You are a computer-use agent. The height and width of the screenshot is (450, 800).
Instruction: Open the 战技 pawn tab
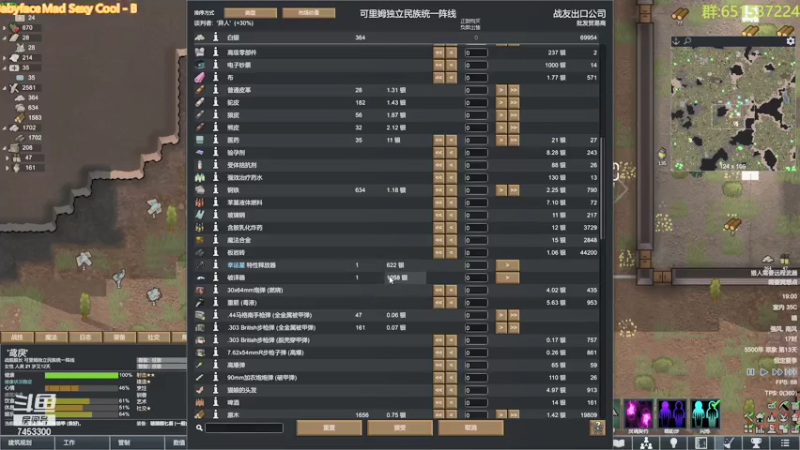pos(17,337)
